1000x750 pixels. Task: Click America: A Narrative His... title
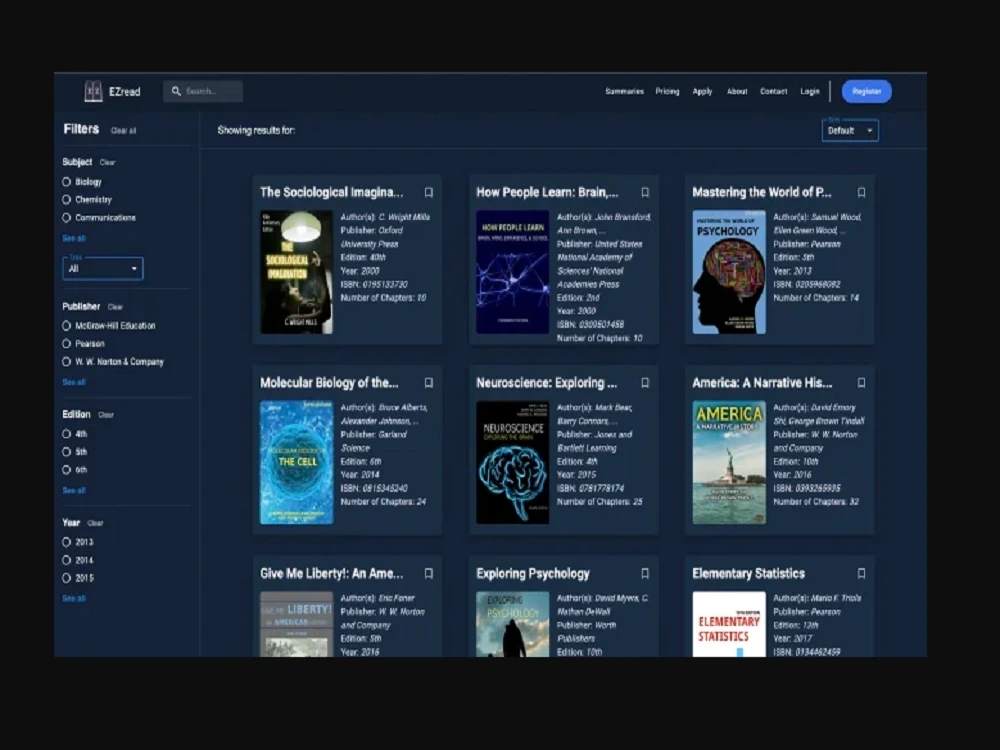(762, 383)
